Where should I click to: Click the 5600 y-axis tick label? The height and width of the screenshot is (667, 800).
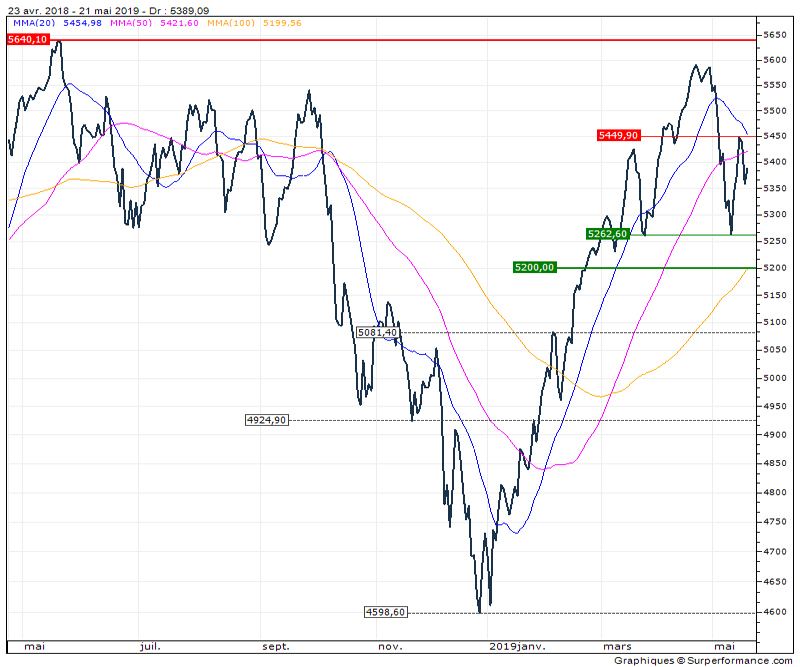click(774, 60)
